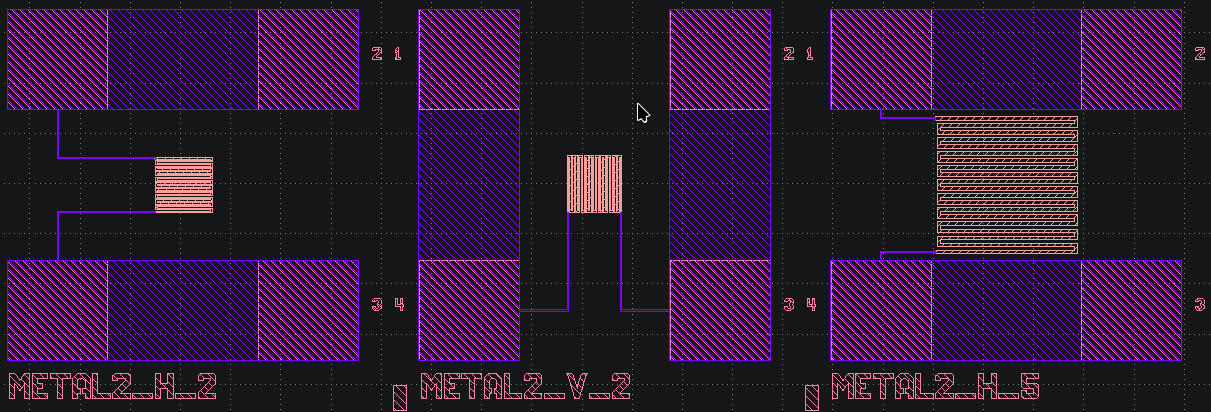Click pin number 2 right of METAL2_V_2
Image resolution: width=1211 pixels, height=412 pixels.
[x=788, y=53]
